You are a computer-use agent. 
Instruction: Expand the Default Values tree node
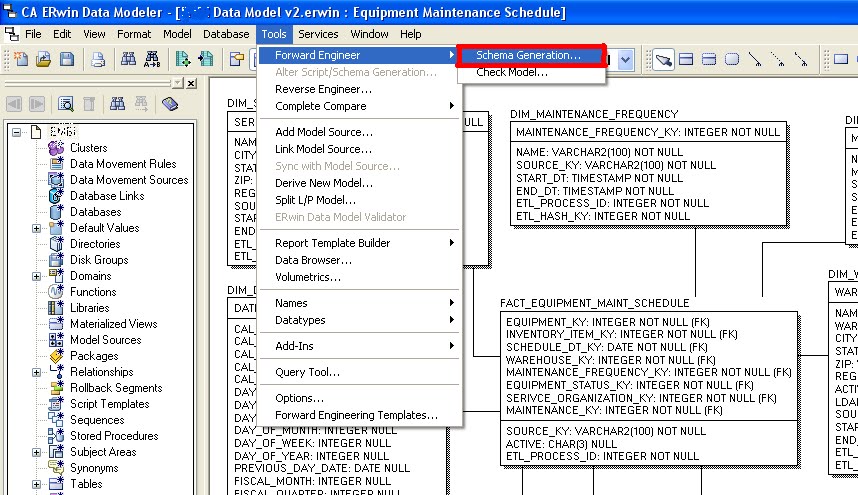[x=37, y=228]
